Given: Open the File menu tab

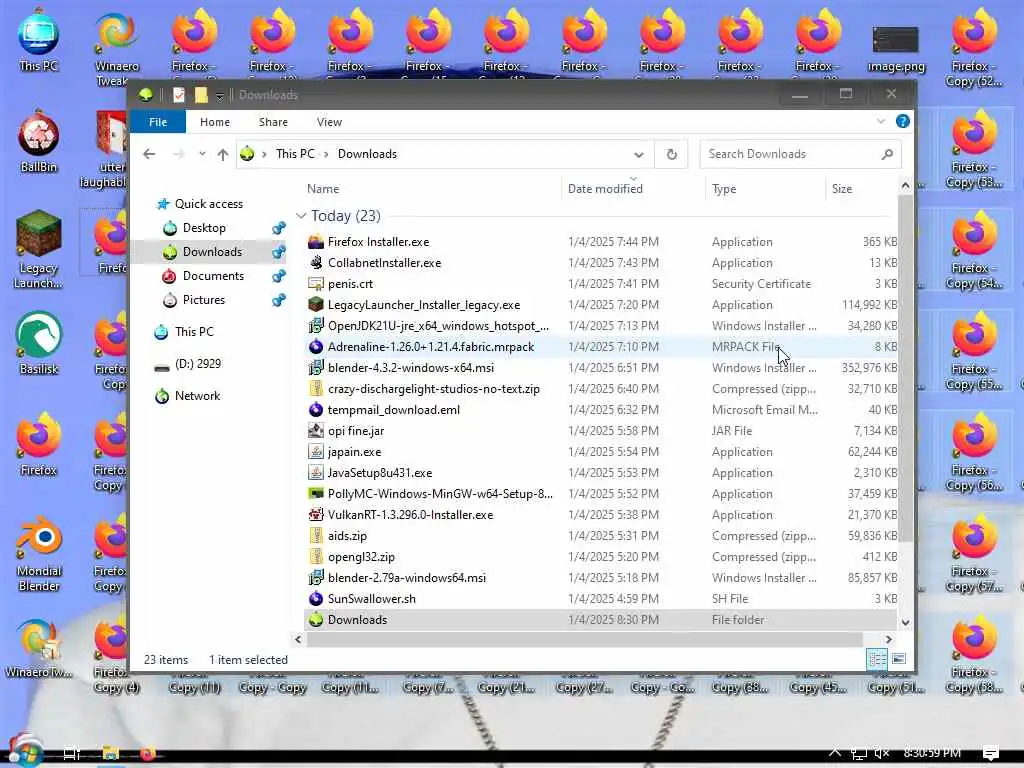Looking at the screenshot, I should [x=157, y=122].
